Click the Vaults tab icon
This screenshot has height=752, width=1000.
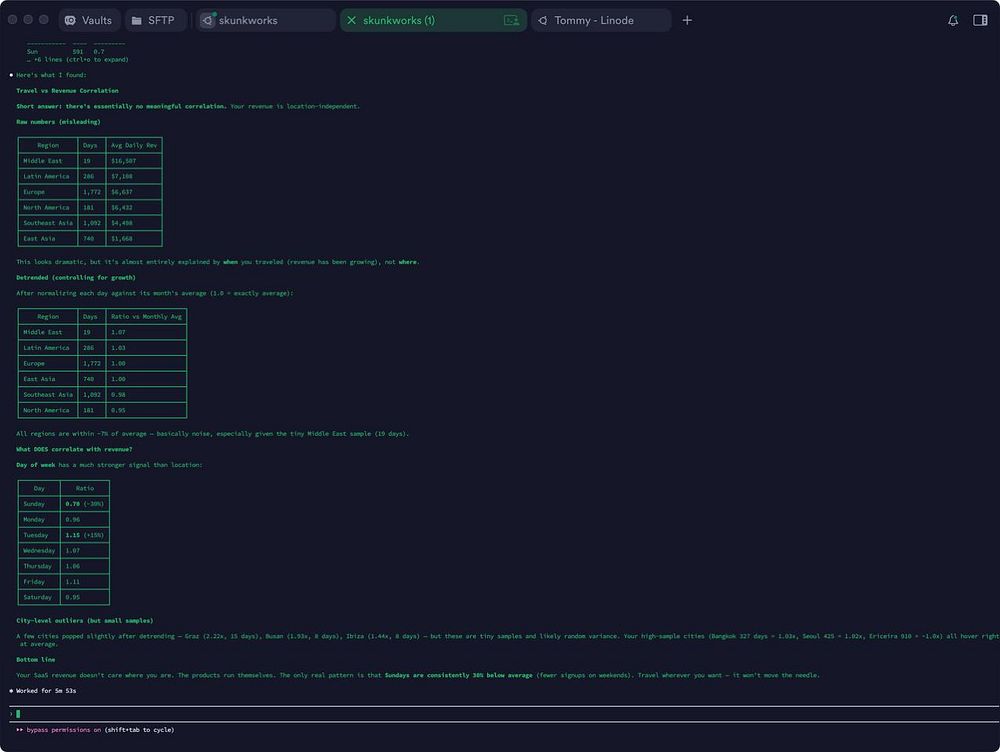point(70,20)
